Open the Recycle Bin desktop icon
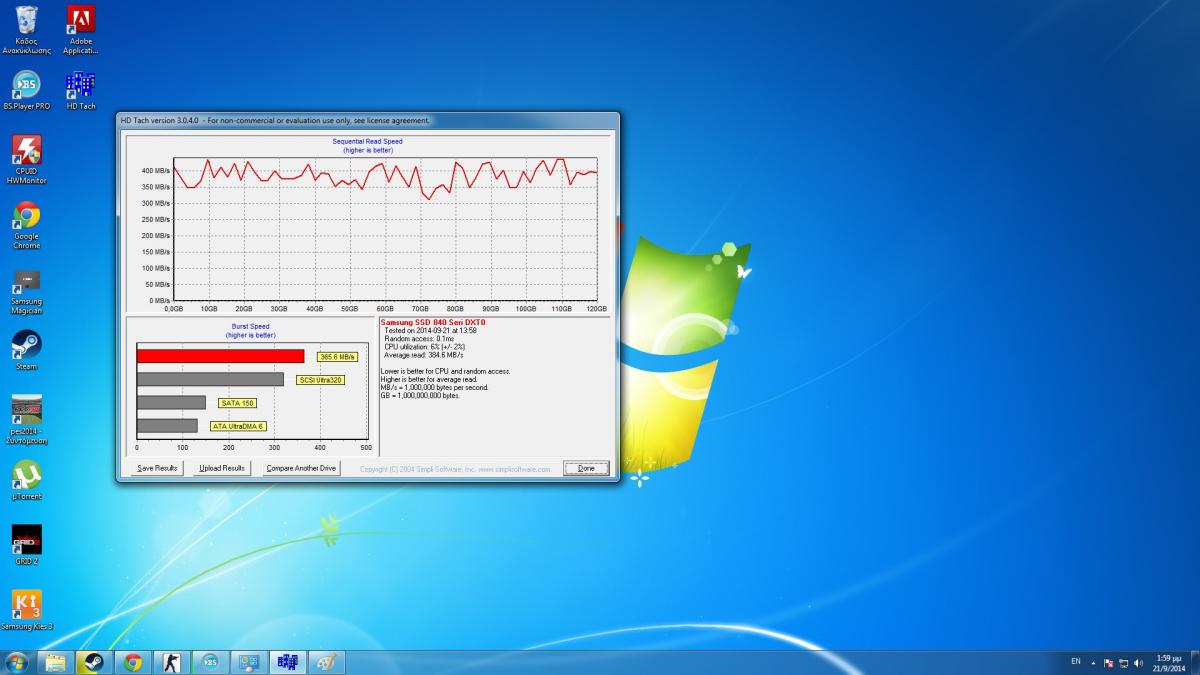Screen dimensions: 1200x675 coord(26,30)
